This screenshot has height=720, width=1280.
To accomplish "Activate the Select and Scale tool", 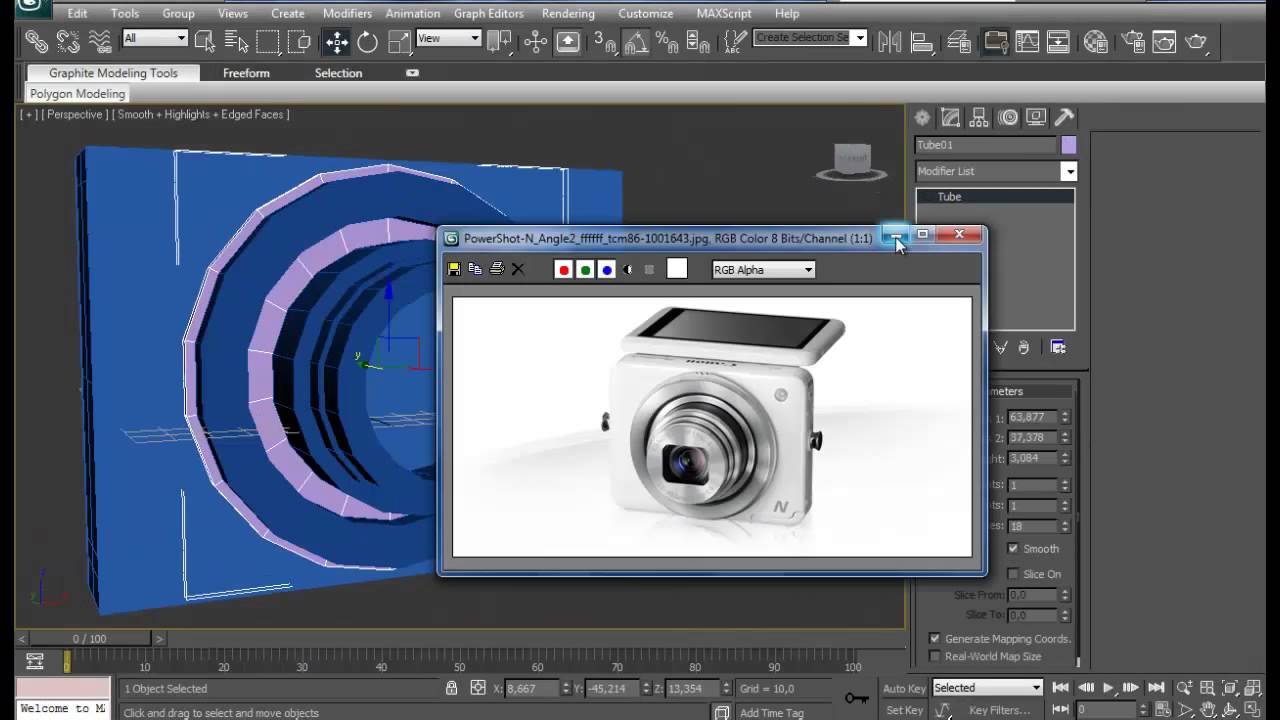I will 399,41.
